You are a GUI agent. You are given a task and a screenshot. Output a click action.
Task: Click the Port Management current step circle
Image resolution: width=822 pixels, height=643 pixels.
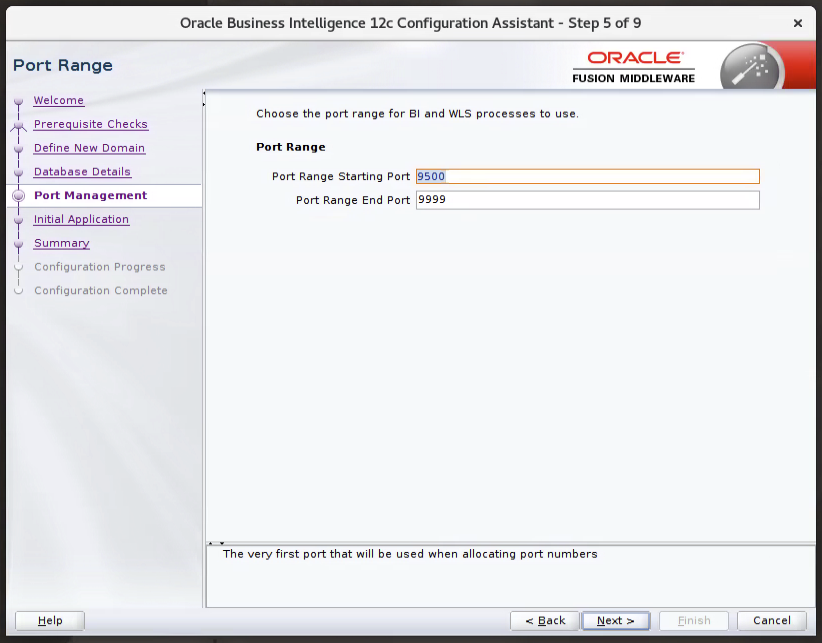(19, 195)
